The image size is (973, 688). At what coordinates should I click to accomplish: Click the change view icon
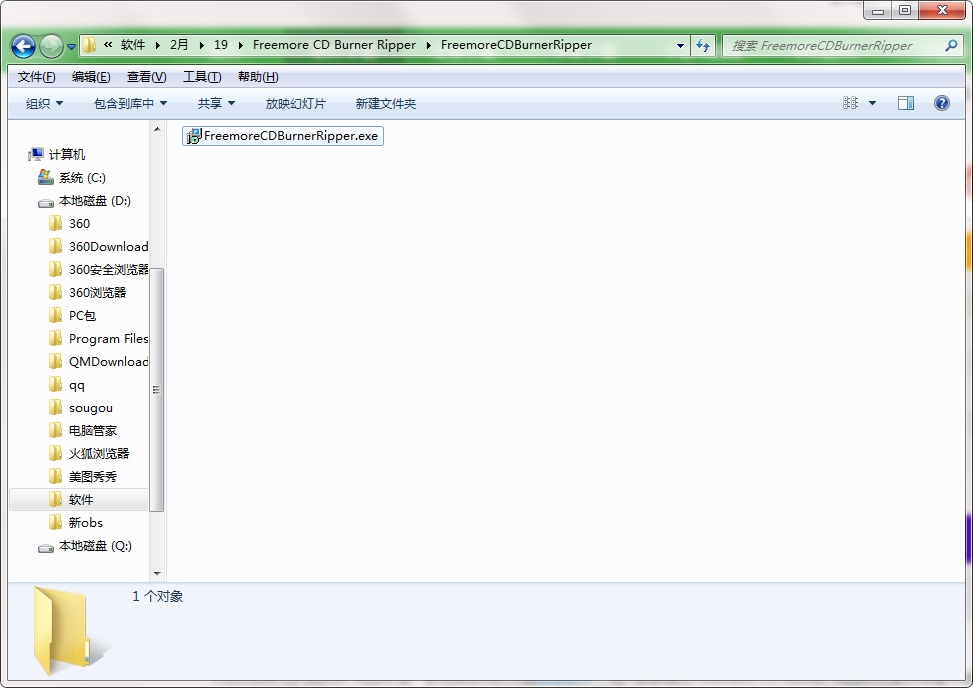[850, 103]
